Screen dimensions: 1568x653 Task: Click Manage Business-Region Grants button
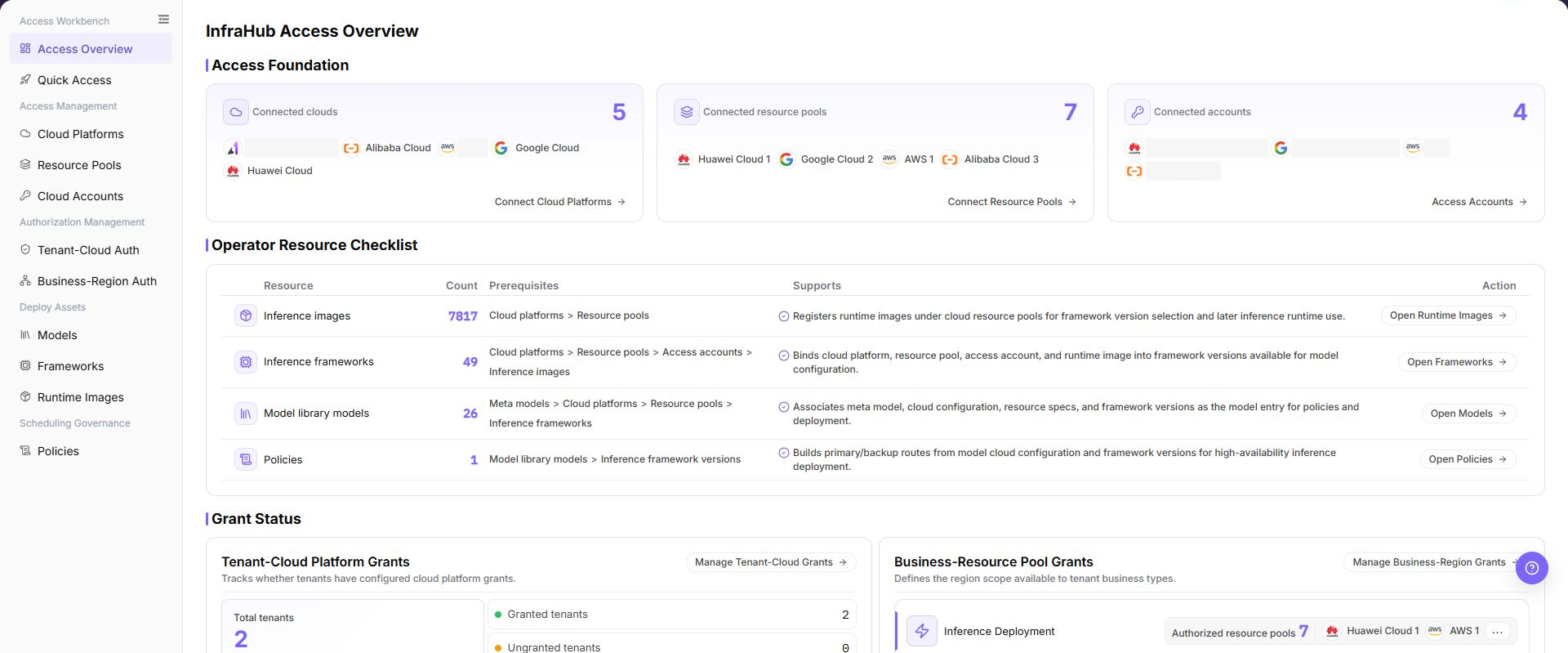tap(1436, 562)
